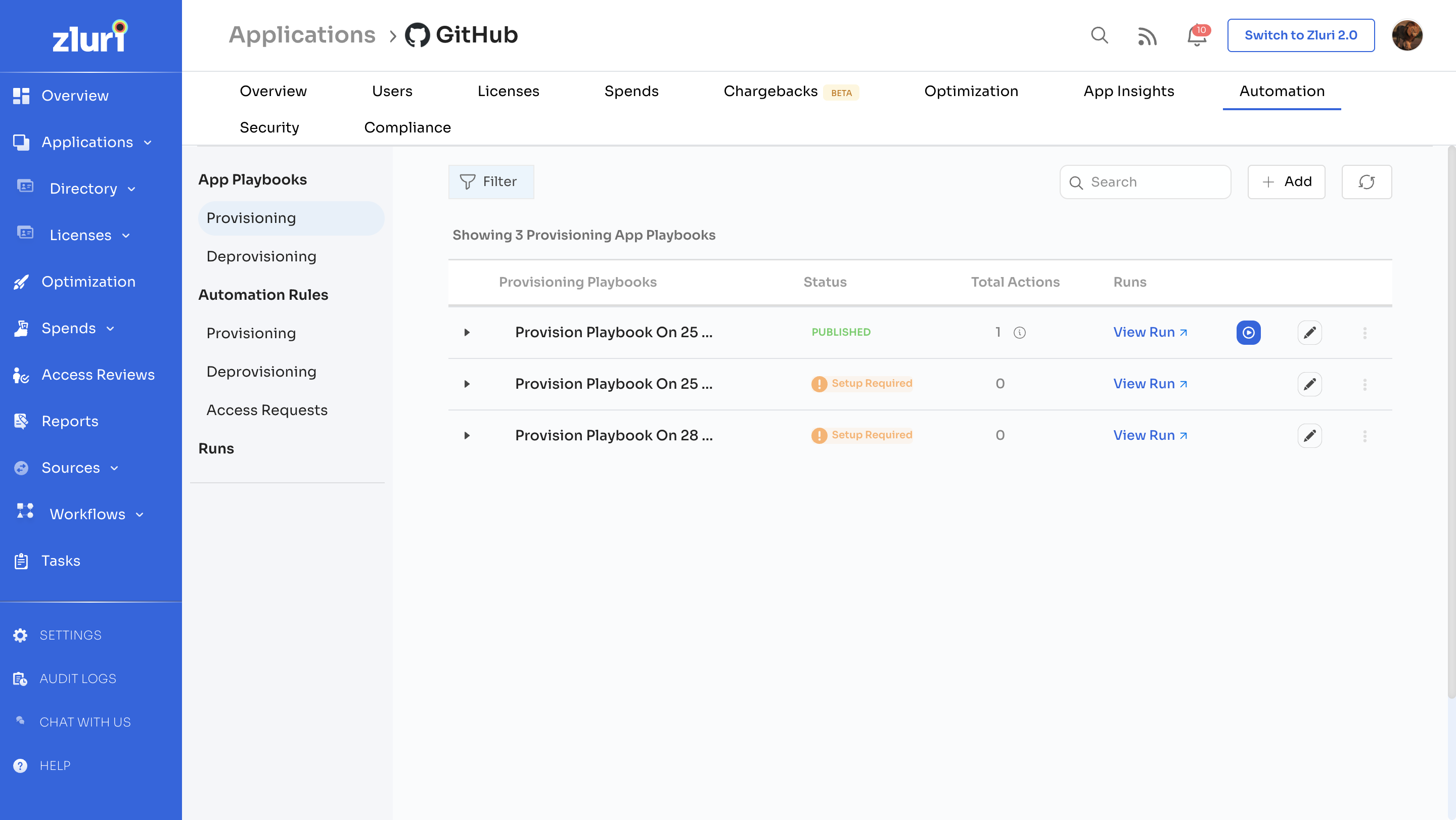Click the Reports sidebar icon

tap(21, 421)
